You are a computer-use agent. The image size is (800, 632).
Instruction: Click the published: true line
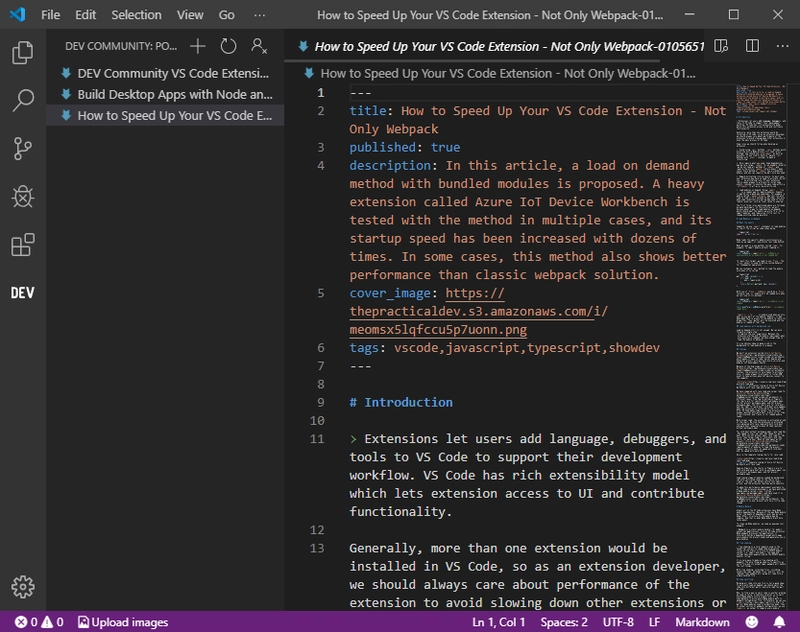[405, 147]
